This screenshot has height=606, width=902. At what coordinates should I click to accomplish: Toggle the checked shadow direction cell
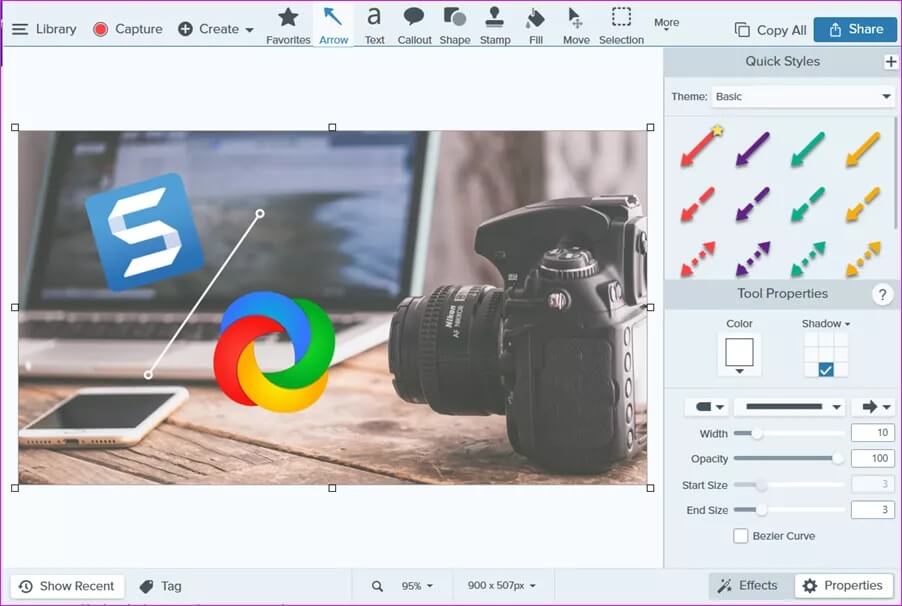[825, 370]
